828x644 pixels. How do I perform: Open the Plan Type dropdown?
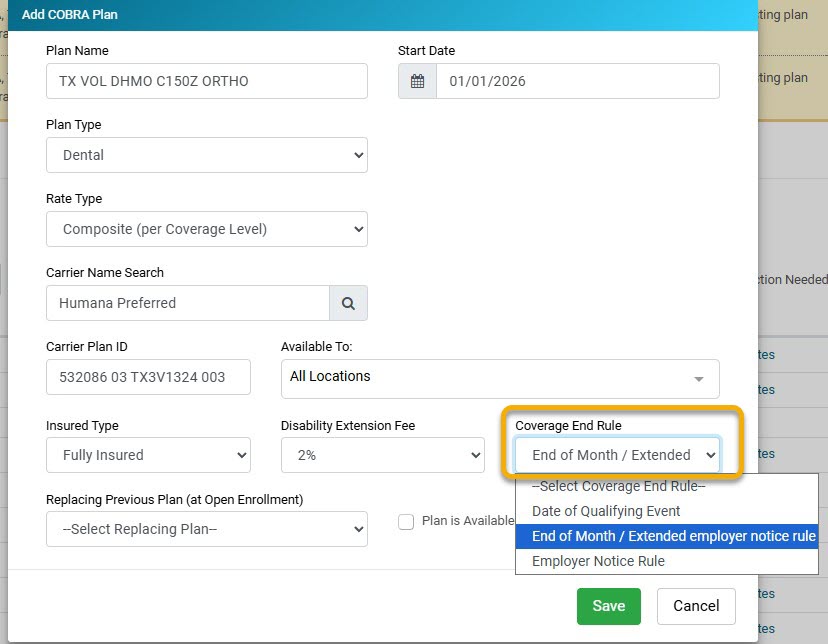click(x=206, y=155)
